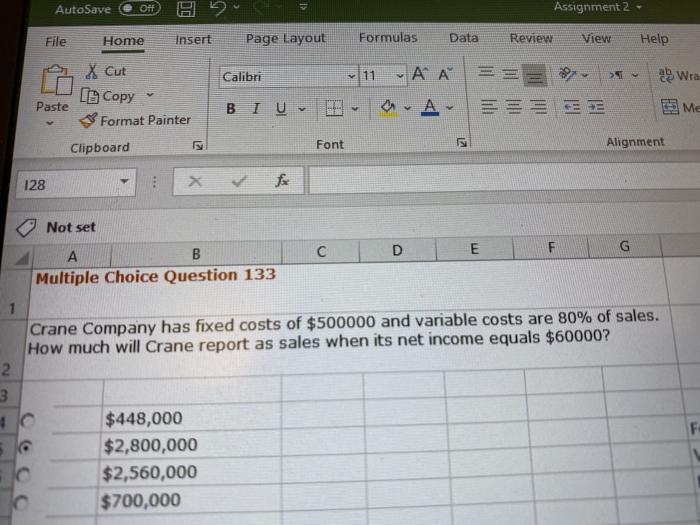
Task: Click the Enter checkmark formula button
Action: 239,181
